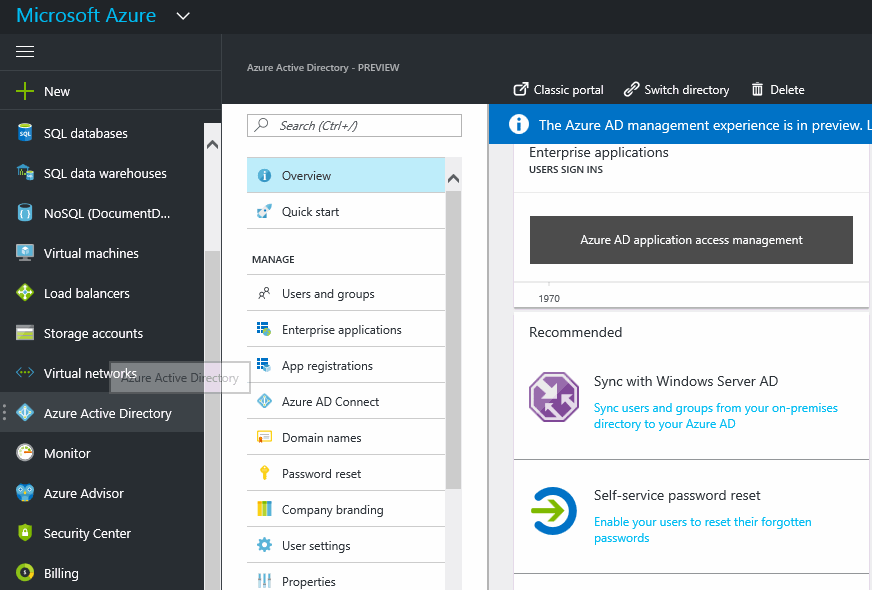Click the Properties sliders icon

(265, 581)
